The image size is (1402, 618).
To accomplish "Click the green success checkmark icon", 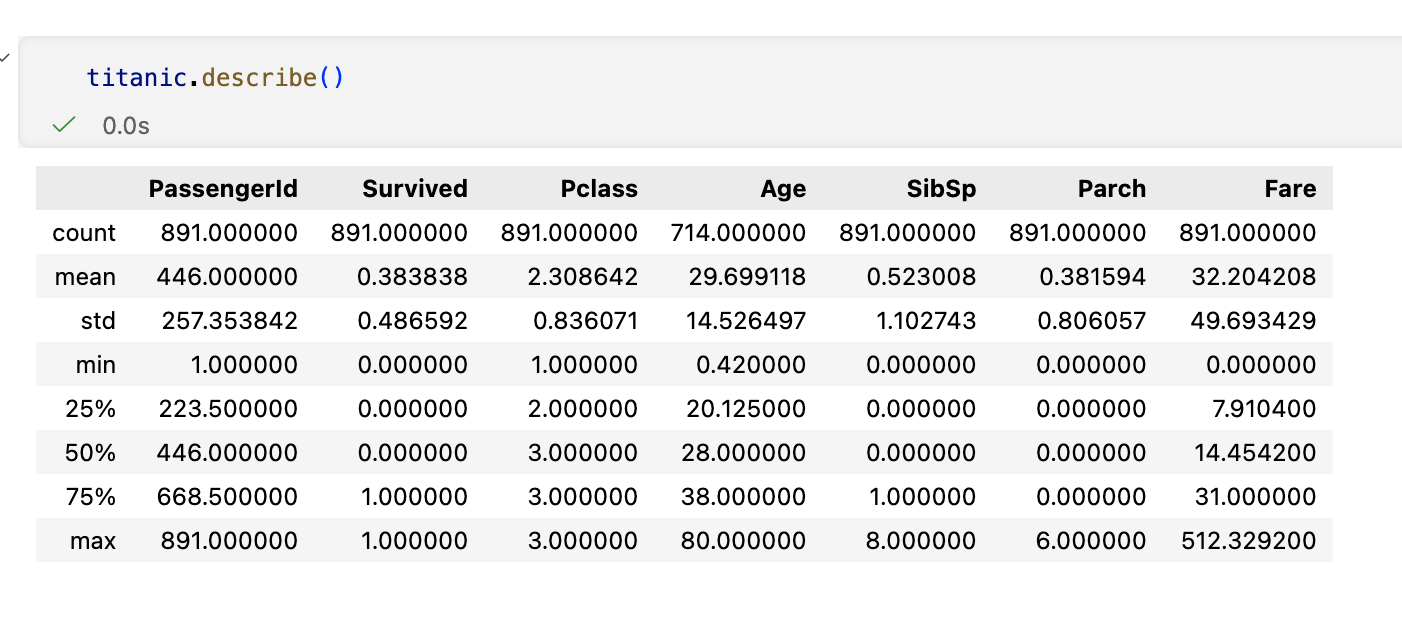I will pos(64,125).
